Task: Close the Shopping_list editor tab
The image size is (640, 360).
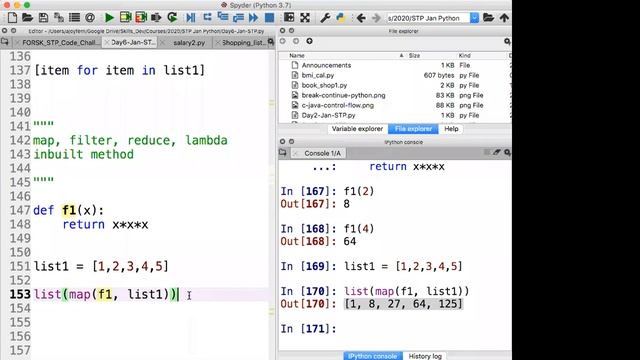Action: tap(218, 42)
